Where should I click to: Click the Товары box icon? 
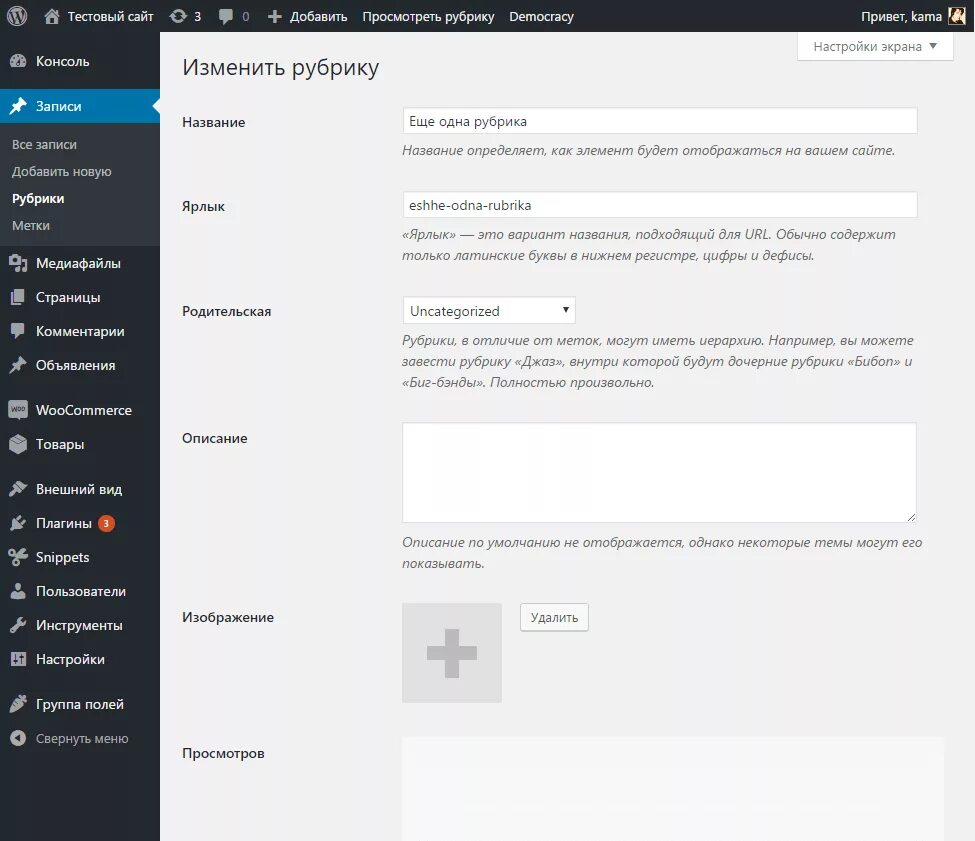pyautogui.click(x=18, y=444)
